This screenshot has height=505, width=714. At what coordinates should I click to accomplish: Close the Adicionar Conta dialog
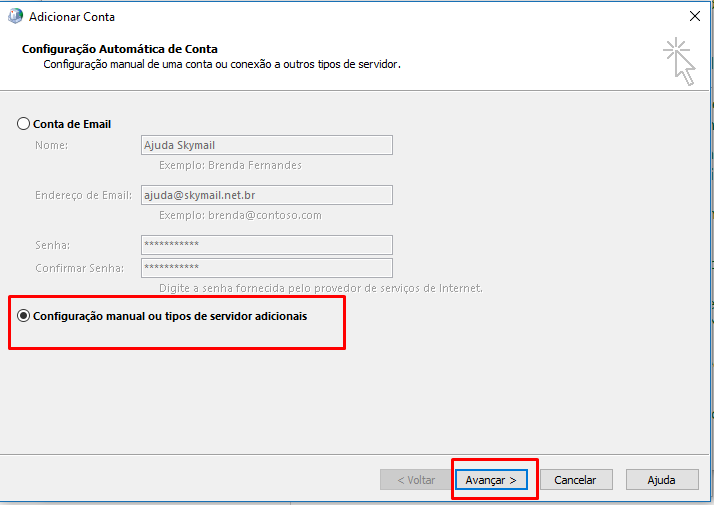[694, 16]
